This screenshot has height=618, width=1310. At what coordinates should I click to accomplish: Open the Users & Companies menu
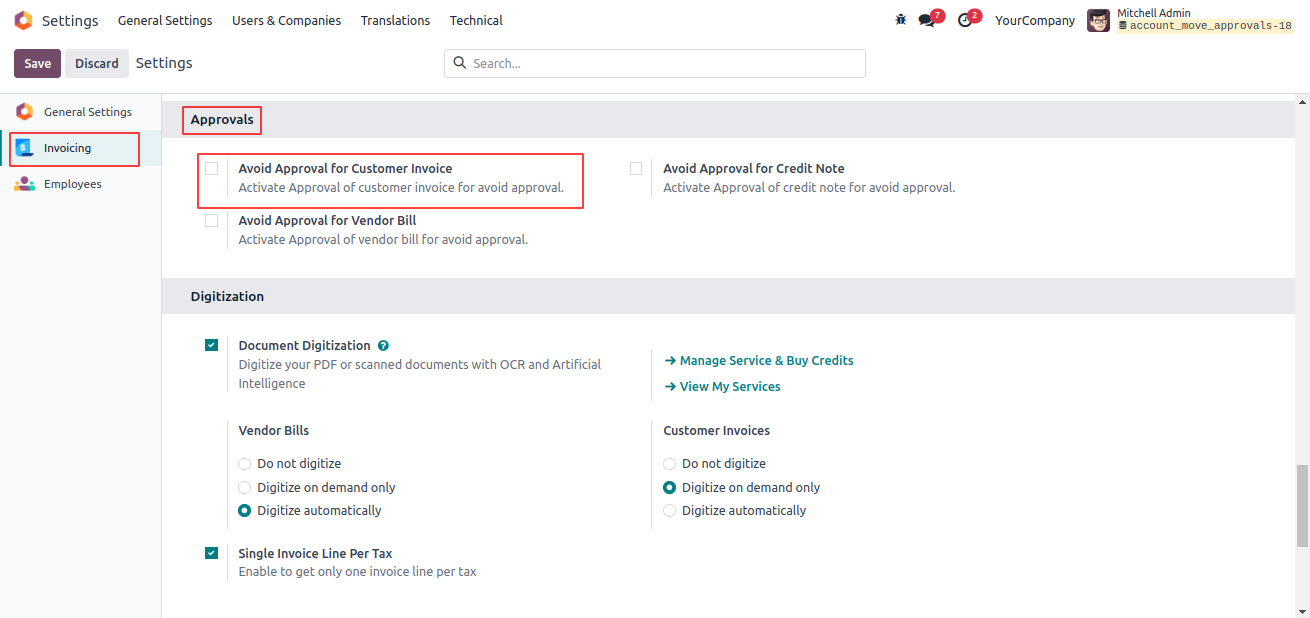click(x=286, y=20)
